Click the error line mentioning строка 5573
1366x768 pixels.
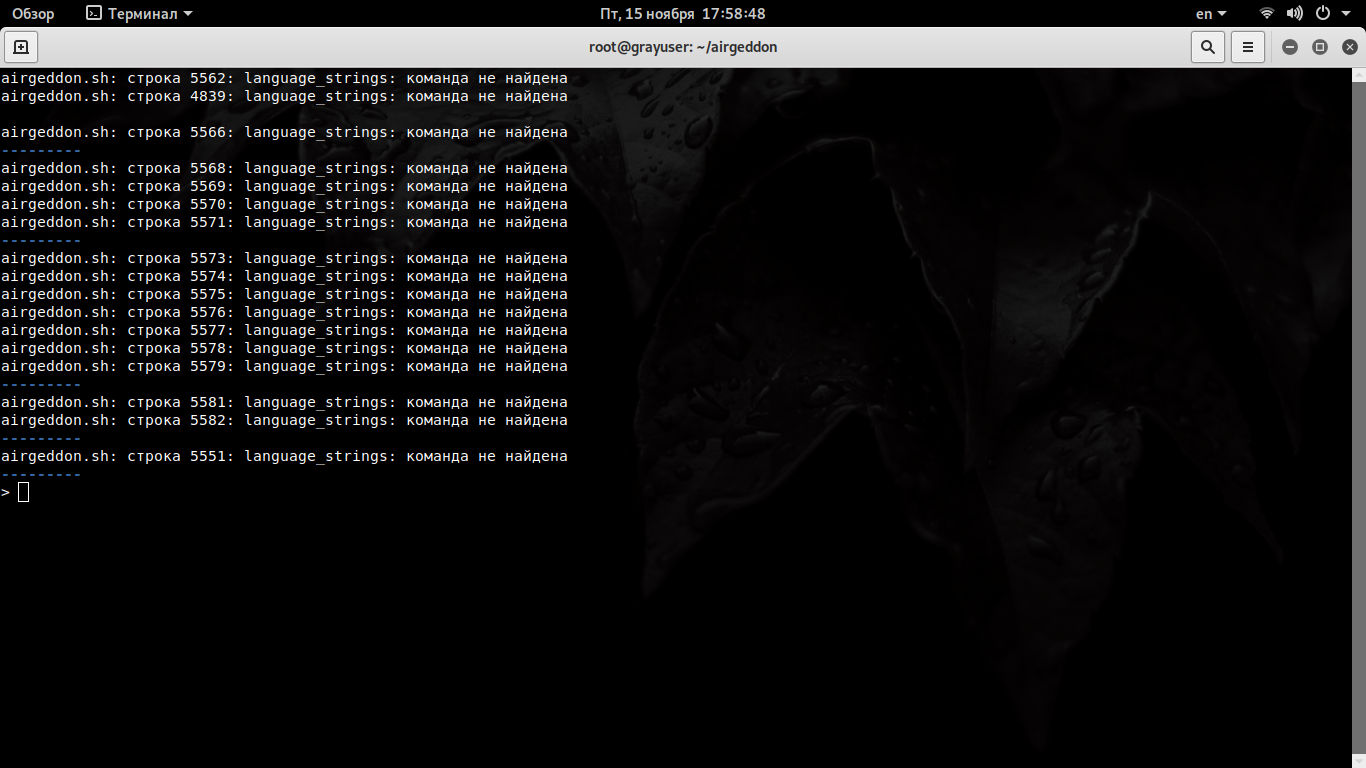284,258
